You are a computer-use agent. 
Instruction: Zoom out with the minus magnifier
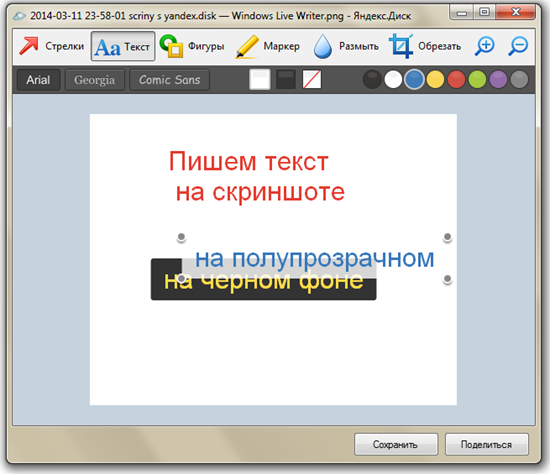point(518,46)
